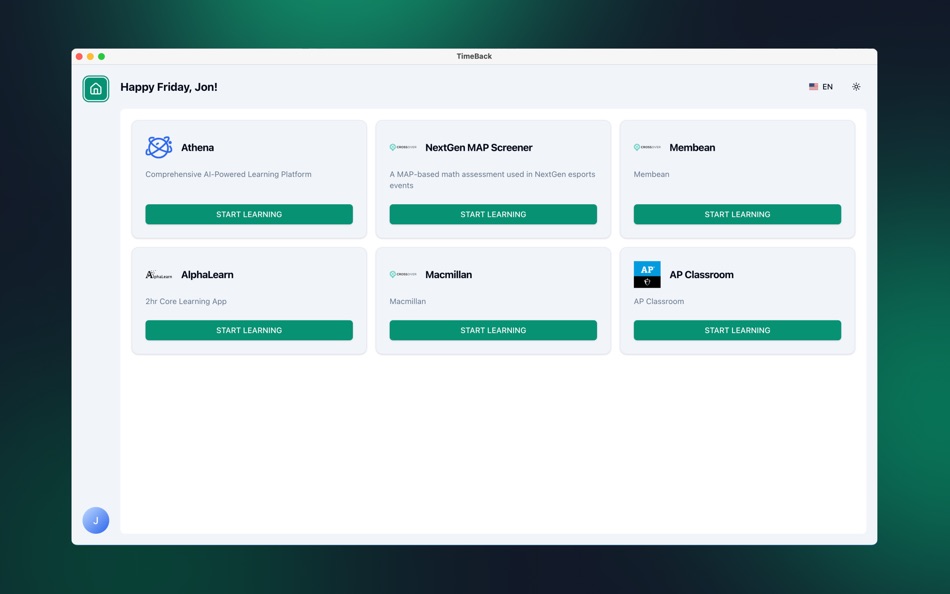Click the 'Happy Friday, Jon!' greeting
This screenshot has height=594, width=950.
[x=169, y=87]
